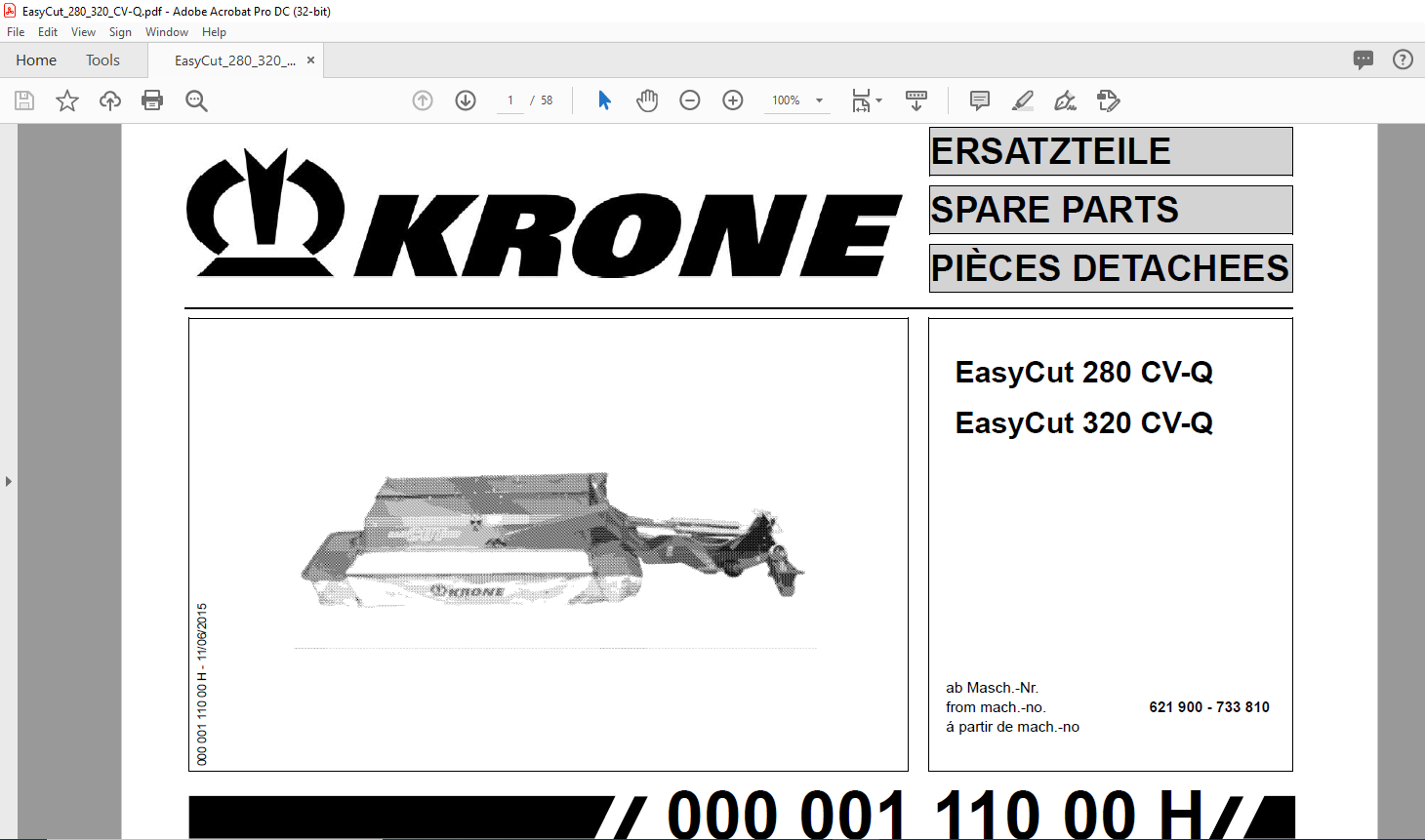Select the Highlight text pen tool
This screenshot has height=840, width=1425.
tap(1023, 100)
